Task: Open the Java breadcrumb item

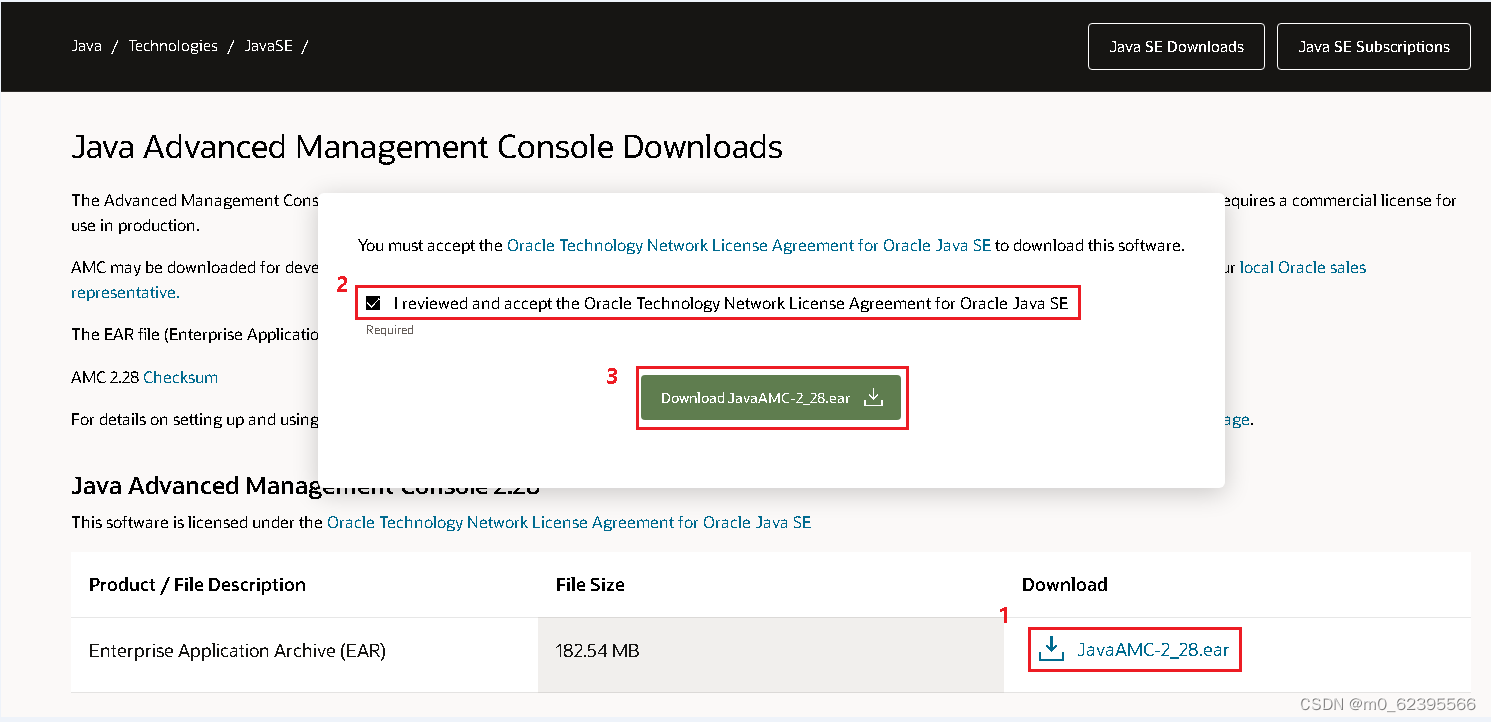Action: pyautogui.click(x=86, y=45)
